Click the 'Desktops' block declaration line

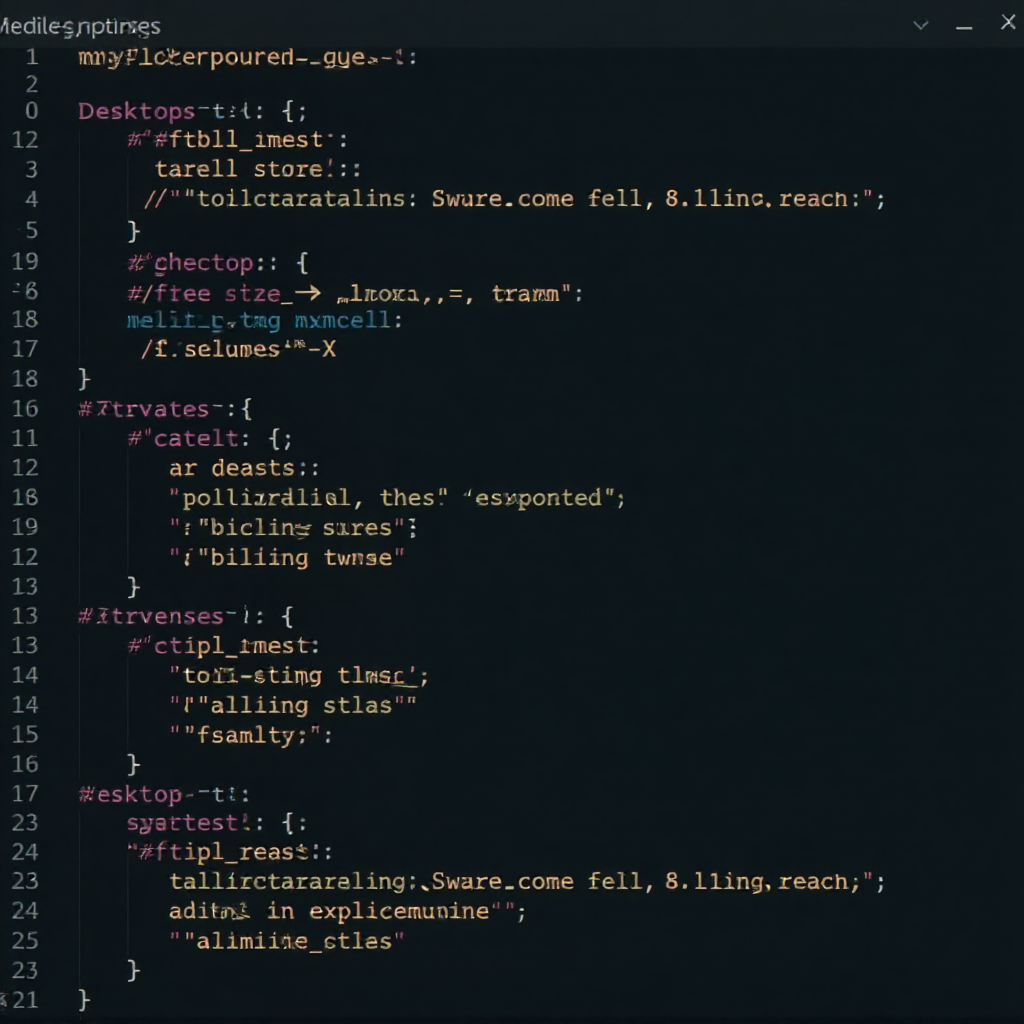pyautogui.click(x=193, y=111)
